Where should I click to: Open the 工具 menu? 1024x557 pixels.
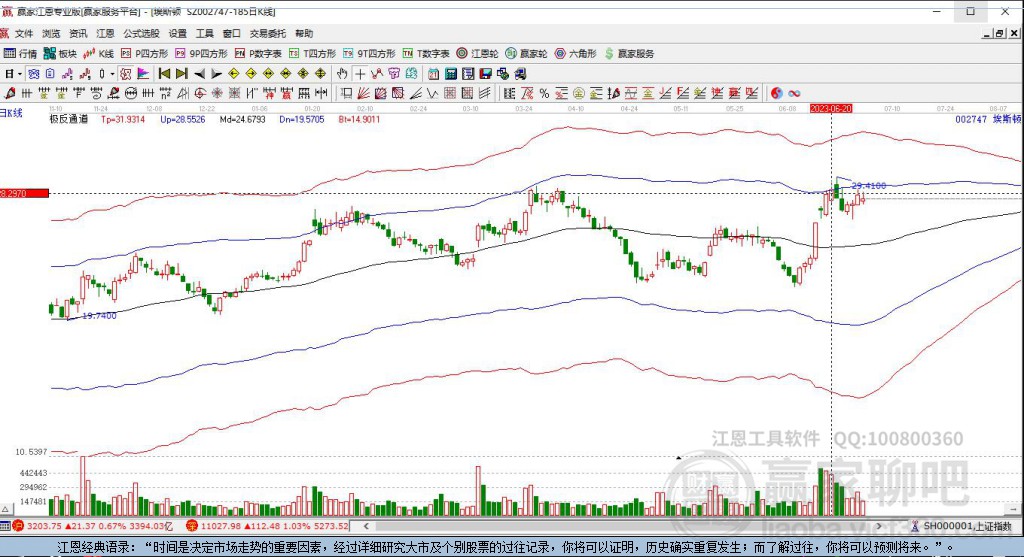(x=205, y=33)
